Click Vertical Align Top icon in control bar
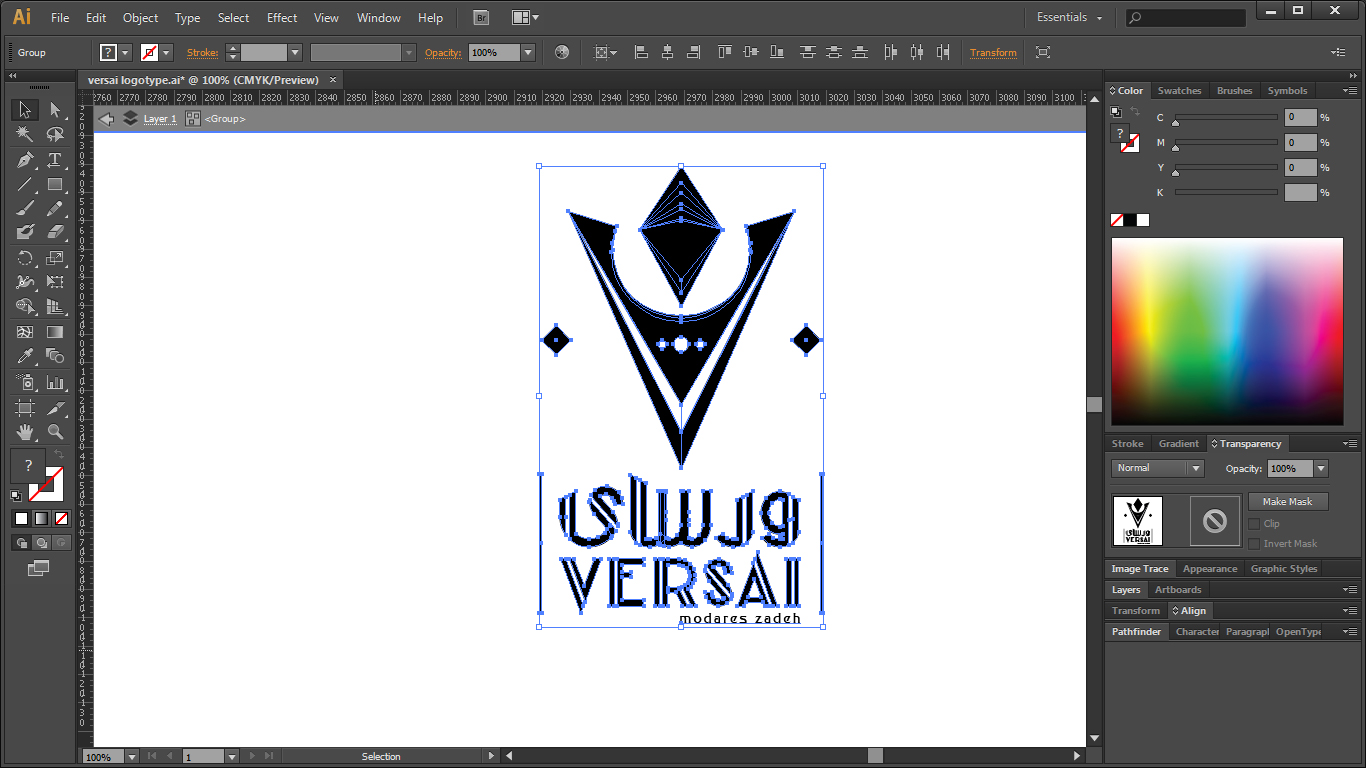 [x=724, y=52]
